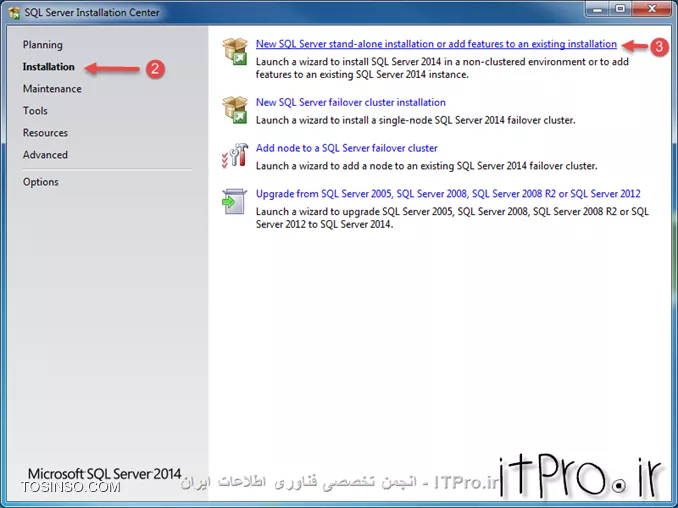Click the description 'Launch a wizard to install a single-node'
The image size is (678, 508).
pos(415,120)
